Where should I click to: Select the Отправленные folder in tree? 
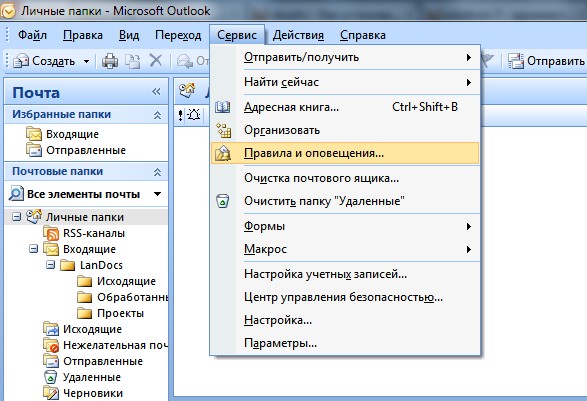click(103, 361)
